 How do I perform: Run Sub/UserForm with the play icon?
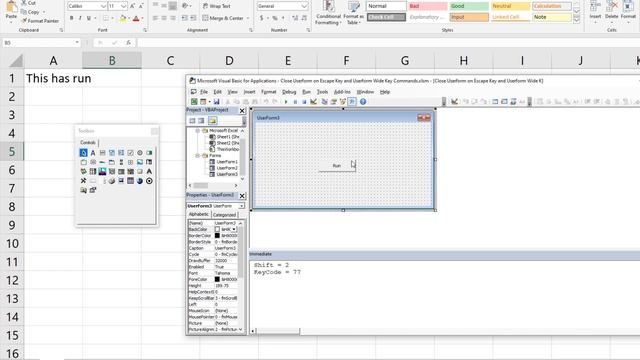(x=286, y=102)
